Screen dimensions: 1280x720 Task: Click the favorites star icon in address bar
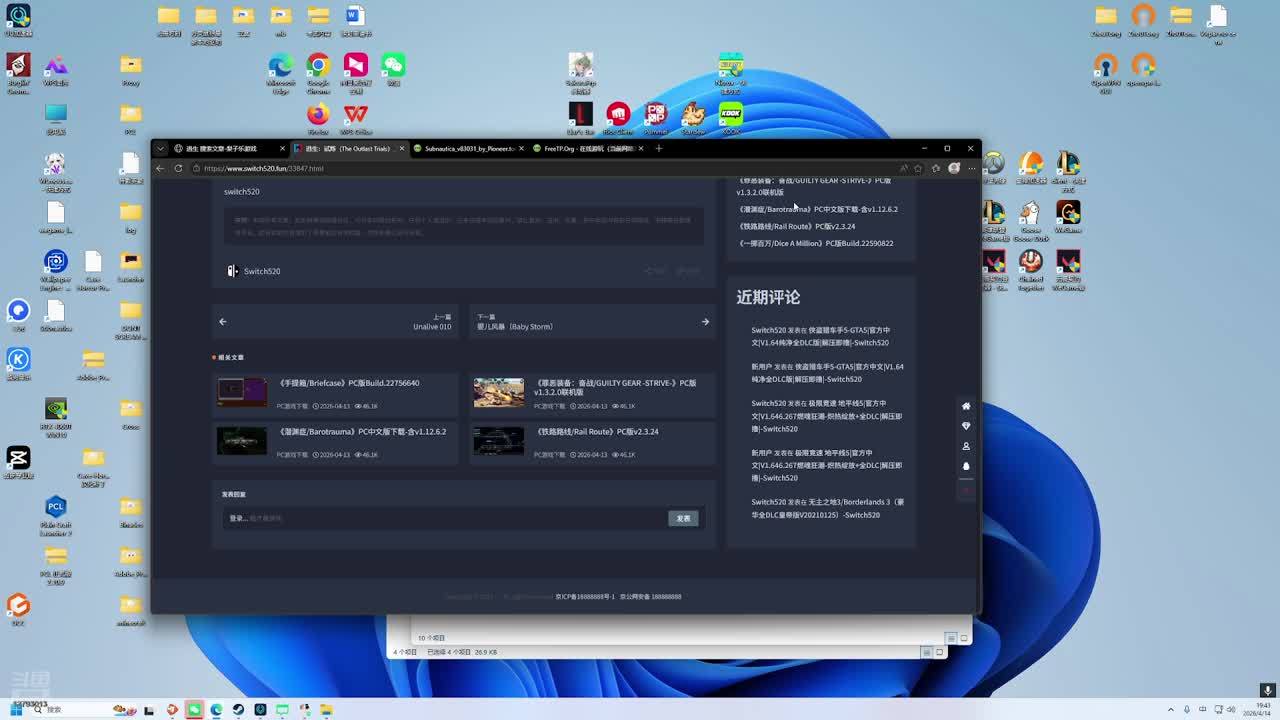(919, 168)
